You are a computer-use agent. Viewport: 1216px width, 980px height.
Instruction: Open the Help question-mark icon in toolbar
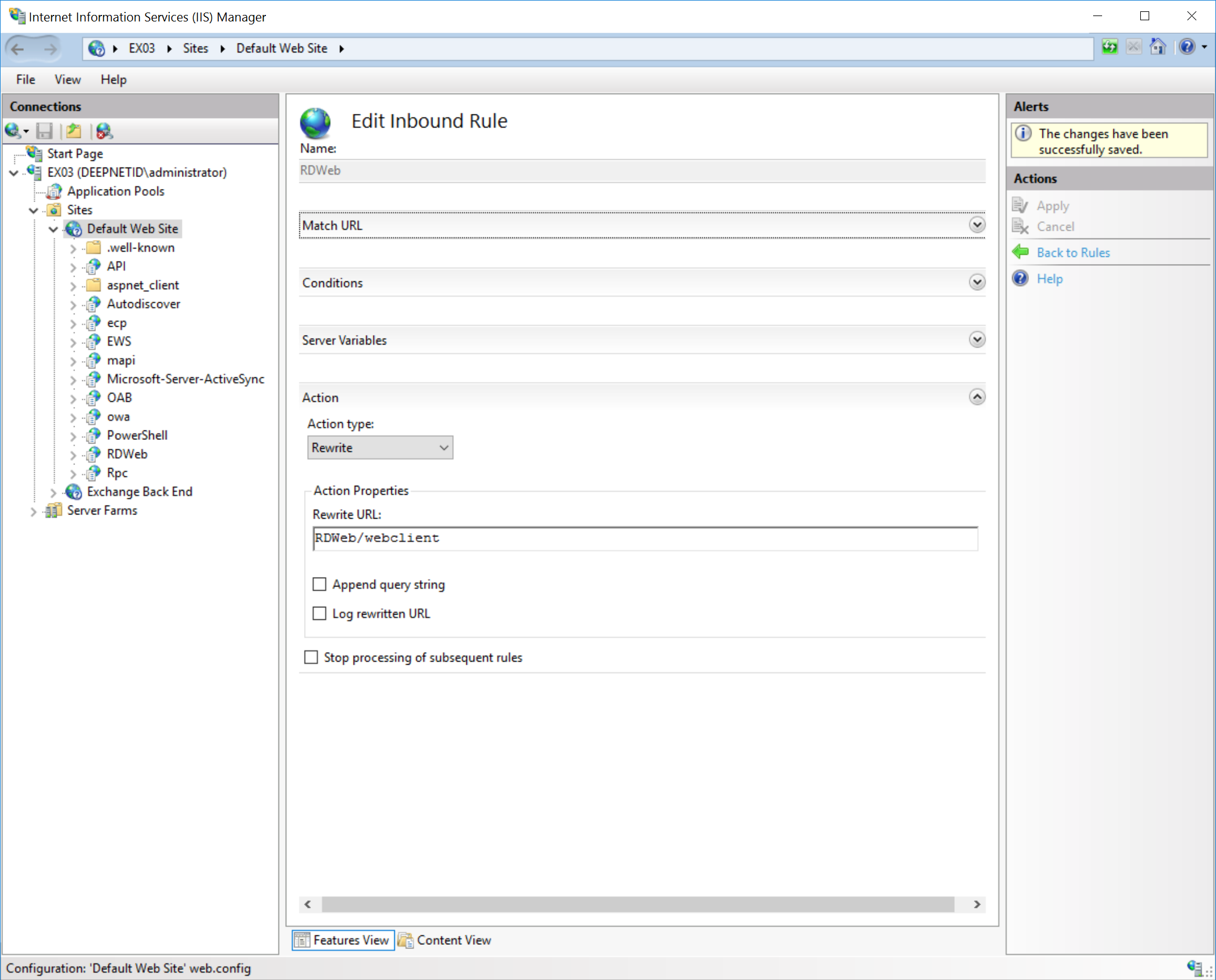[1187, 47]
